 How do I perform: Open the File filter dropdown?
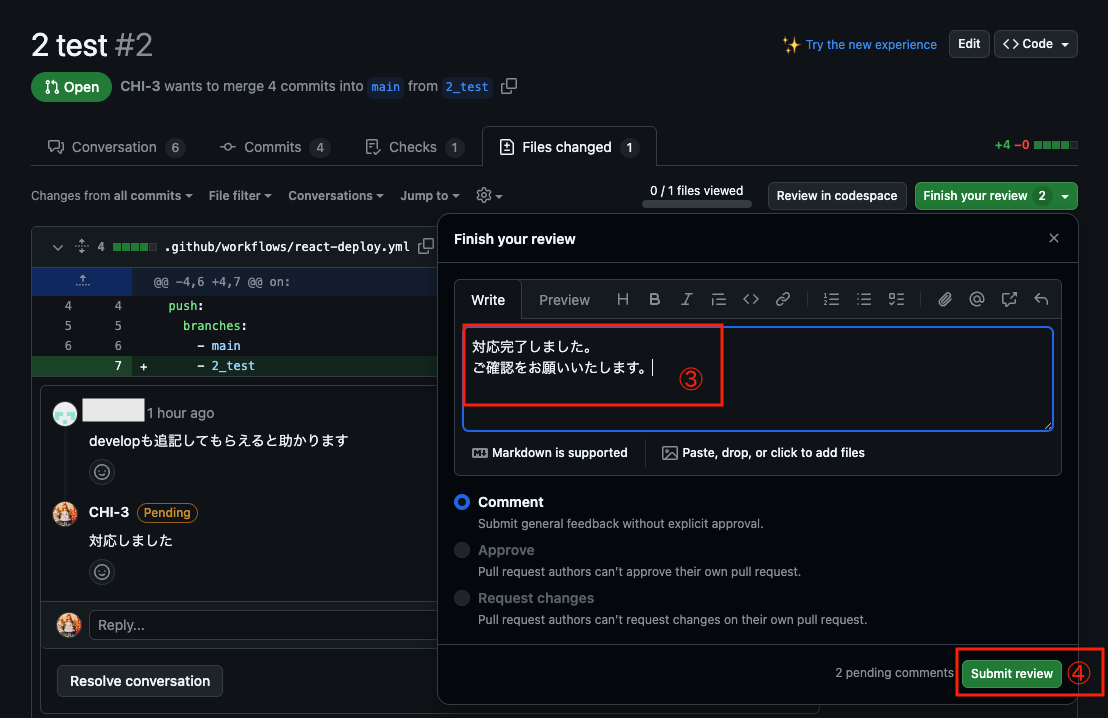point(240,196)
